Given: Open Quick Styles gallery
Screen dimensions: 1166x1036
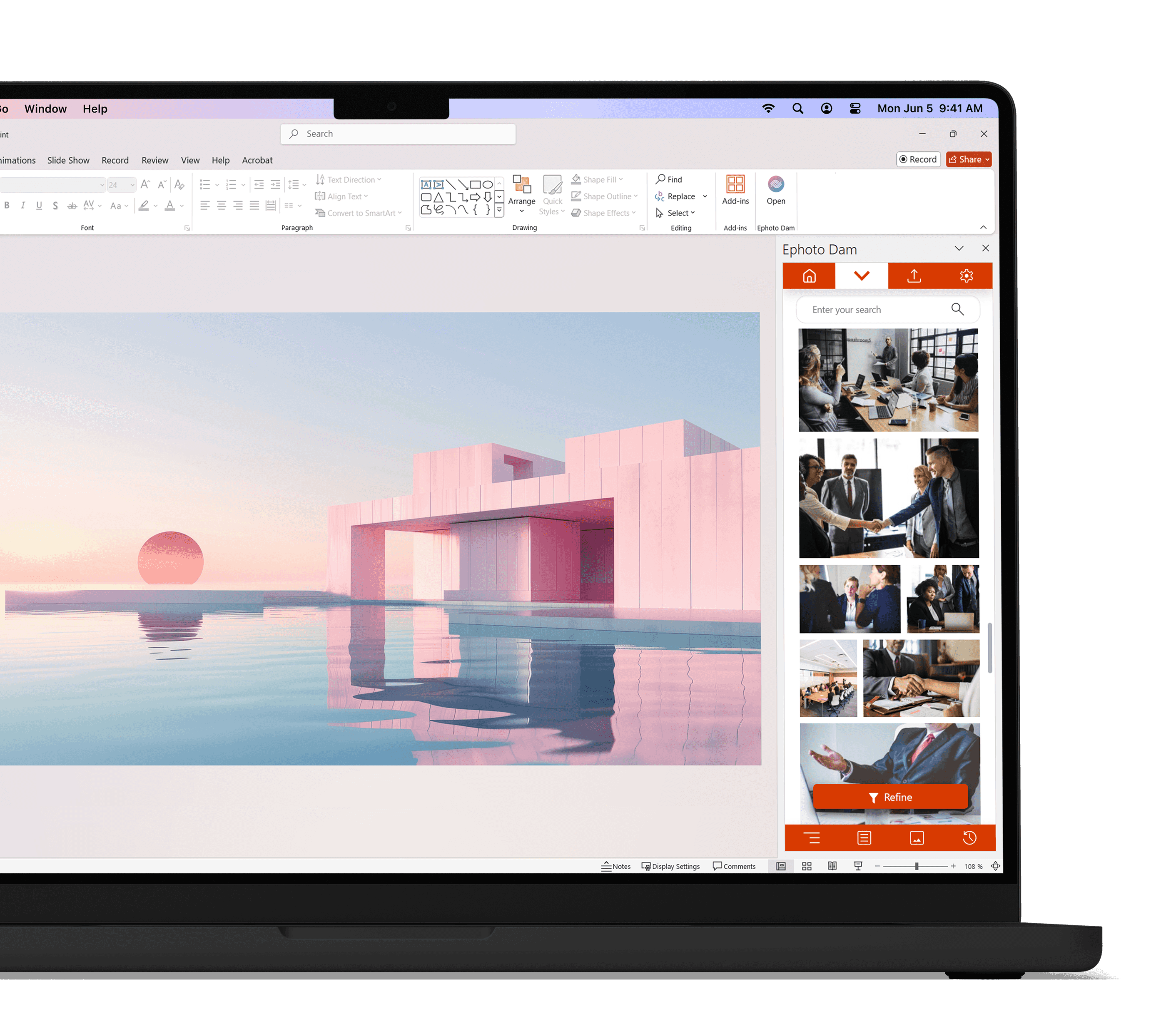Looking at the screenshot, I should pyautogui.click(x=552, y=194).
